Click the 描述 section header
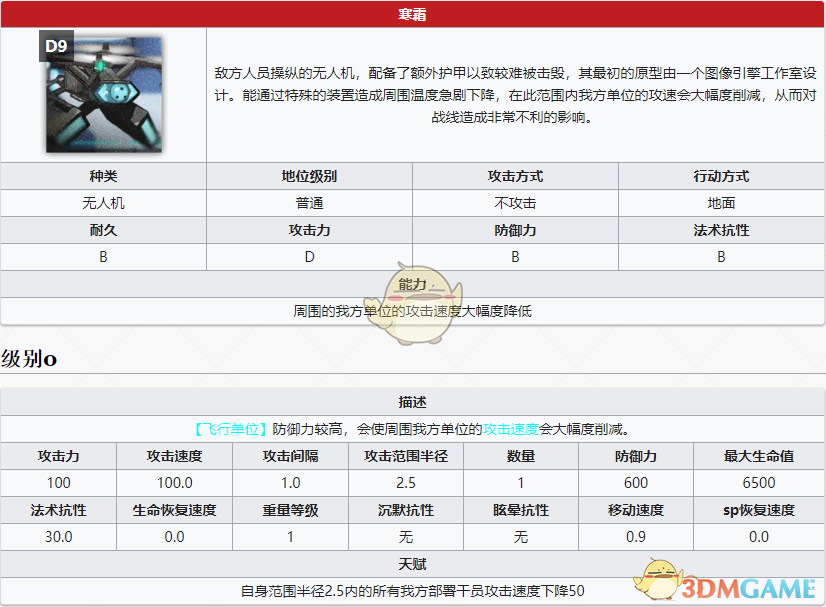The height and width of the screenshot is (607, 826). 412,402
